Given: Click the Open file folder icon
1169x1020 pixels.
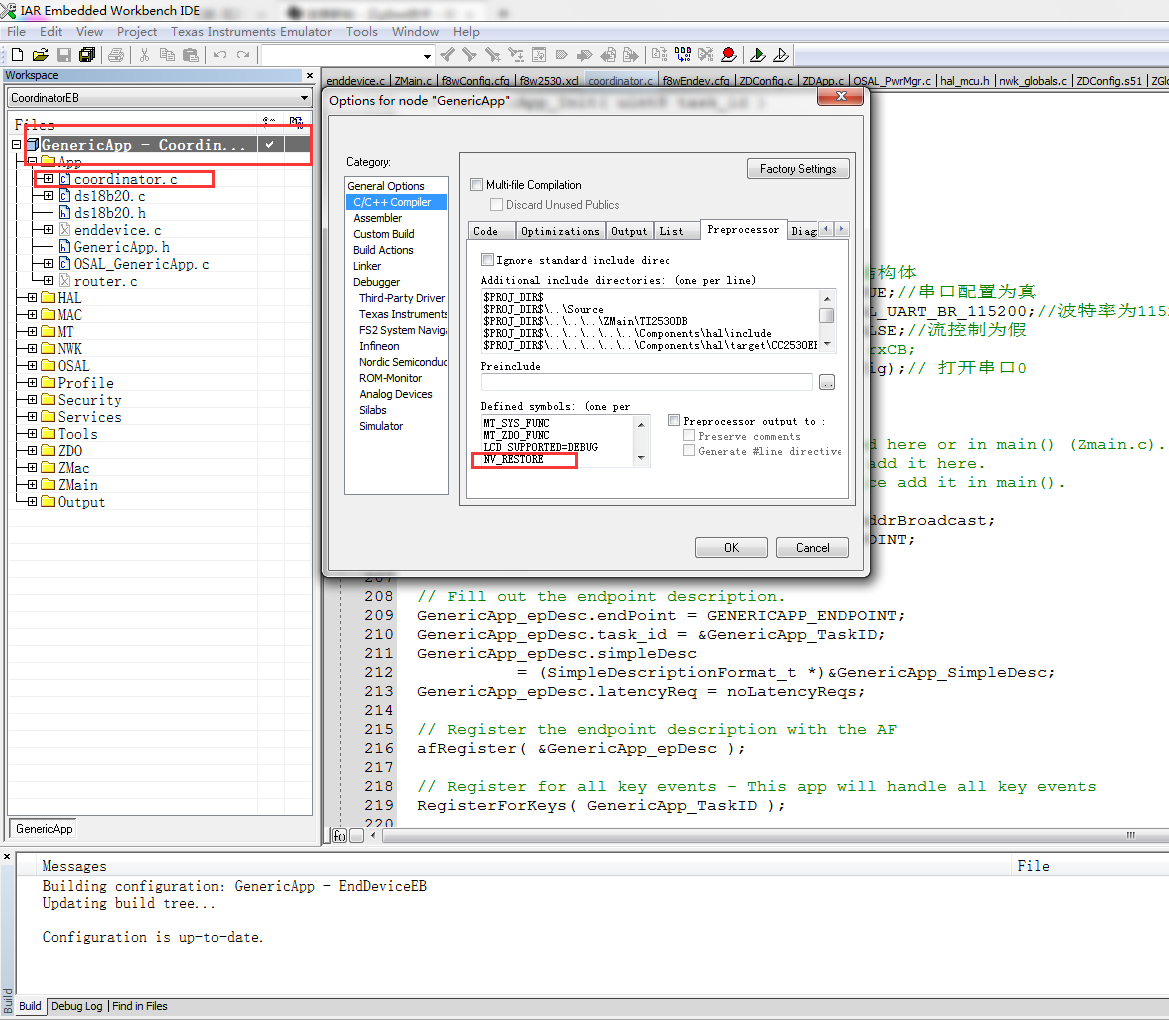Looking at the screenshot, I should (x=40, y=54).
